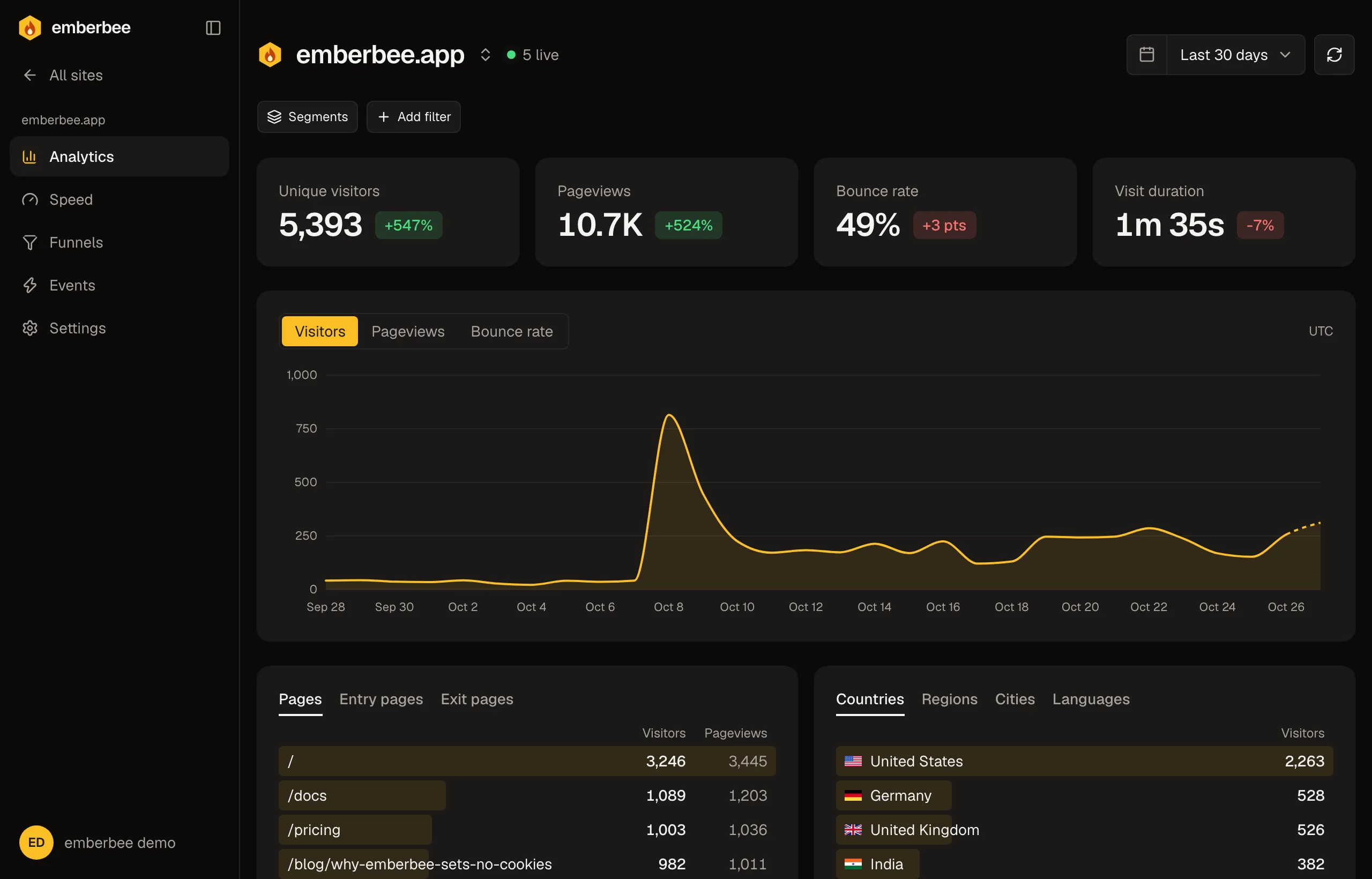Click the Oct 8 peak on the chart
Screen dimensions: 1372x879
click(668, 415)
